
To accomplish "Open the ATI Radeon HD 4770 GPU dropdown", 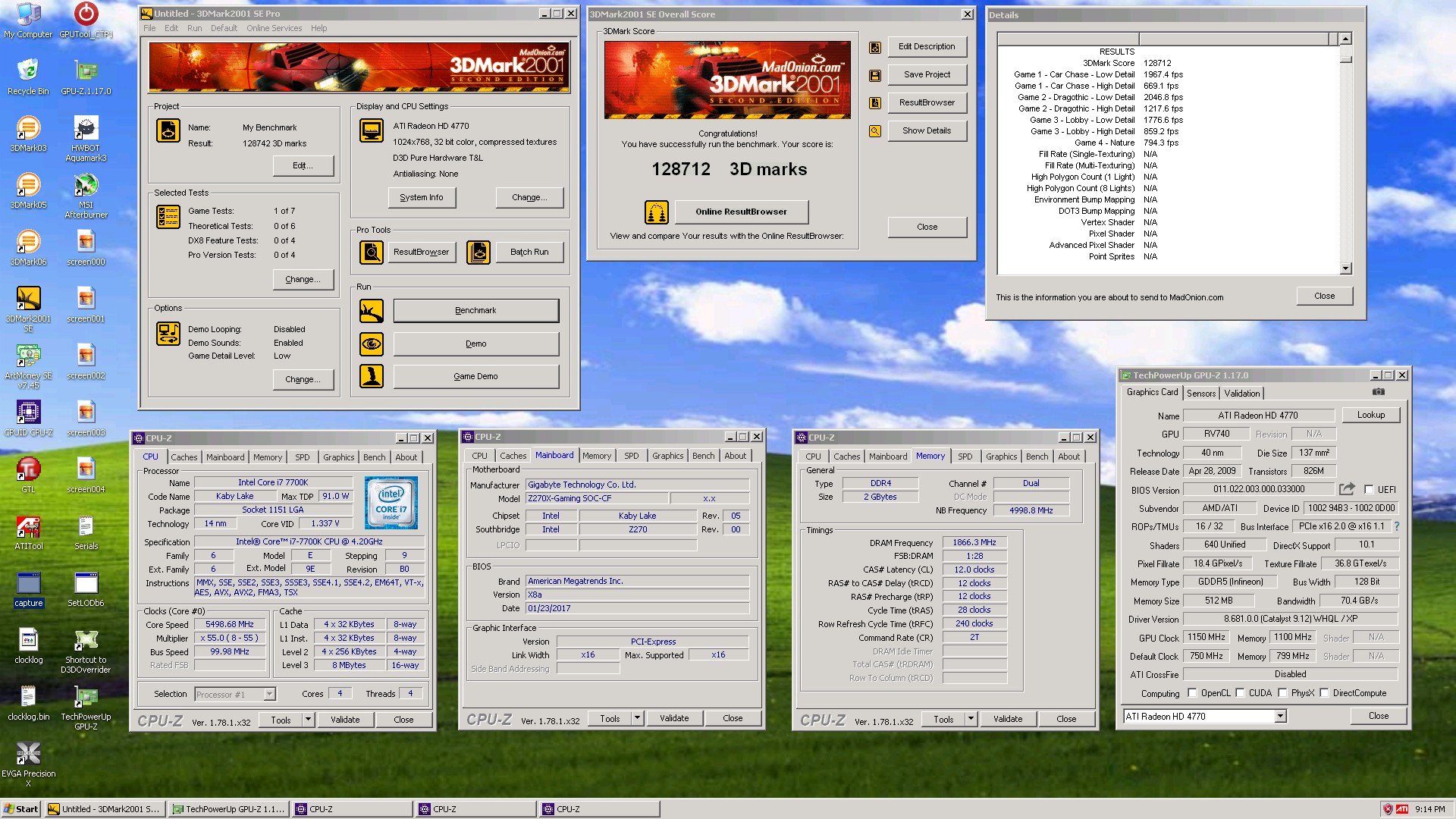I will click(1280, 716).
